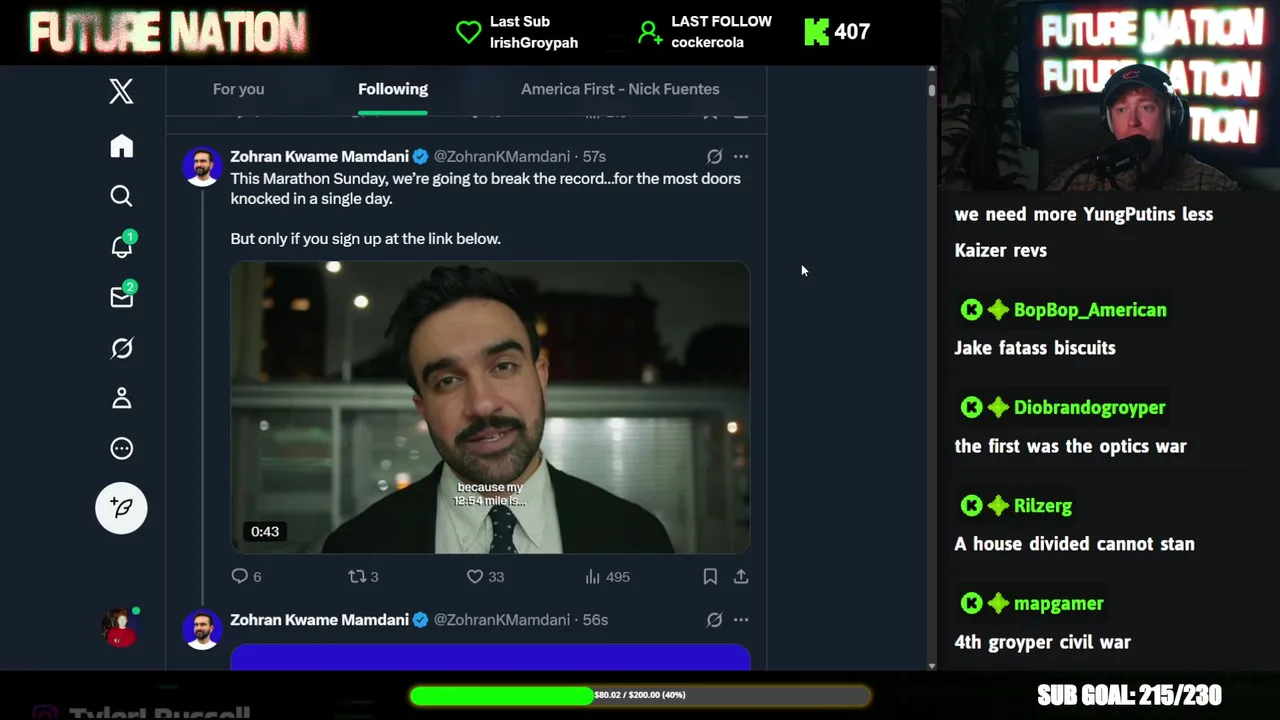Repost the Marathon Sunday post

click(x=356, y=577)
